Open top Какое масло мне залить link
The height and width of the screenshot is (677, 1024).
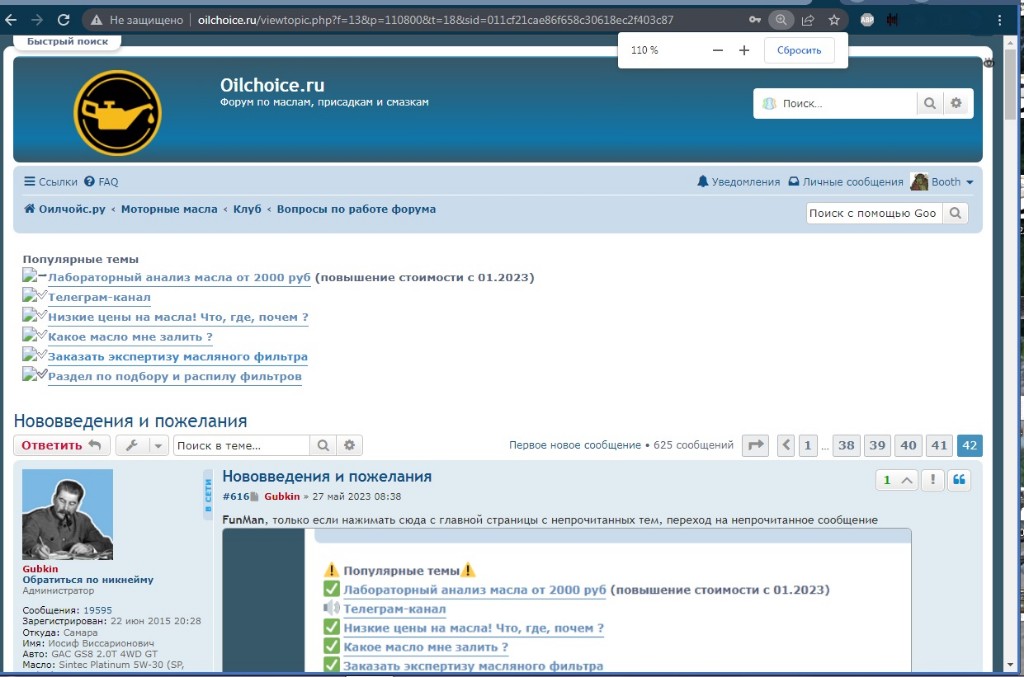click(130, 337)
